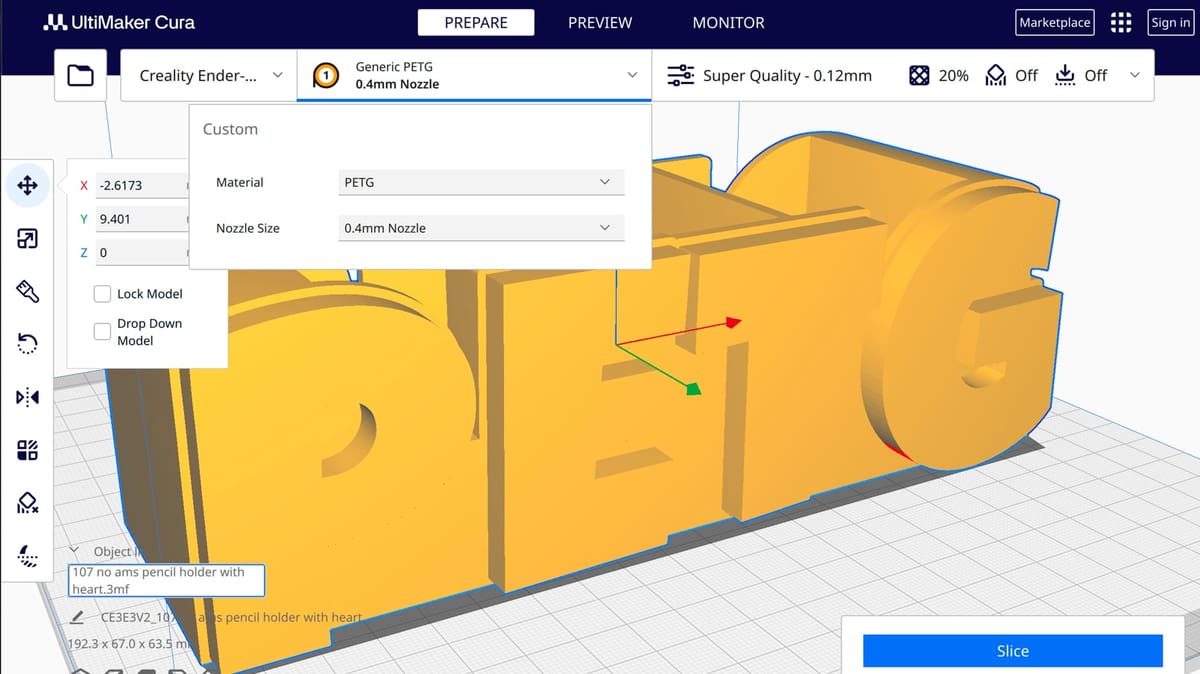Viewport: 1200px width, 674px height.
Task: Select the Support Blocker tool icon
Action: point(27,504)
